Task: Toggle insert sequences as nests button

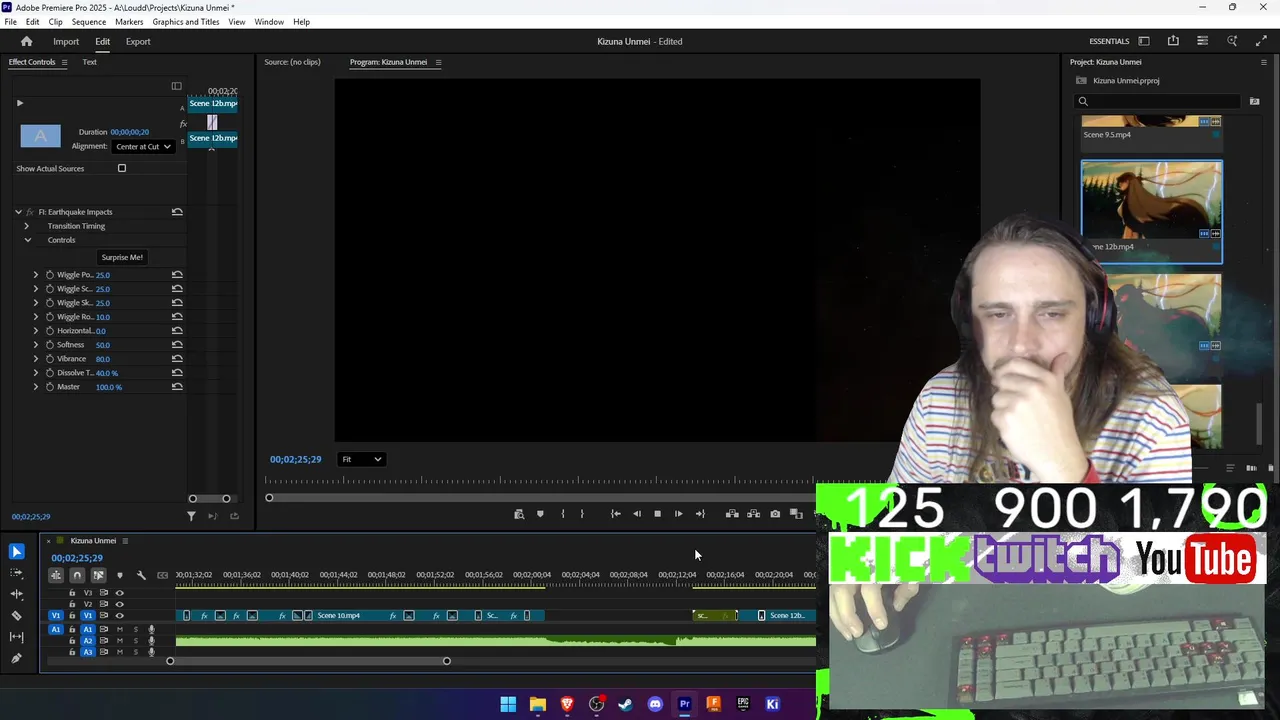Action: (56, 575)
